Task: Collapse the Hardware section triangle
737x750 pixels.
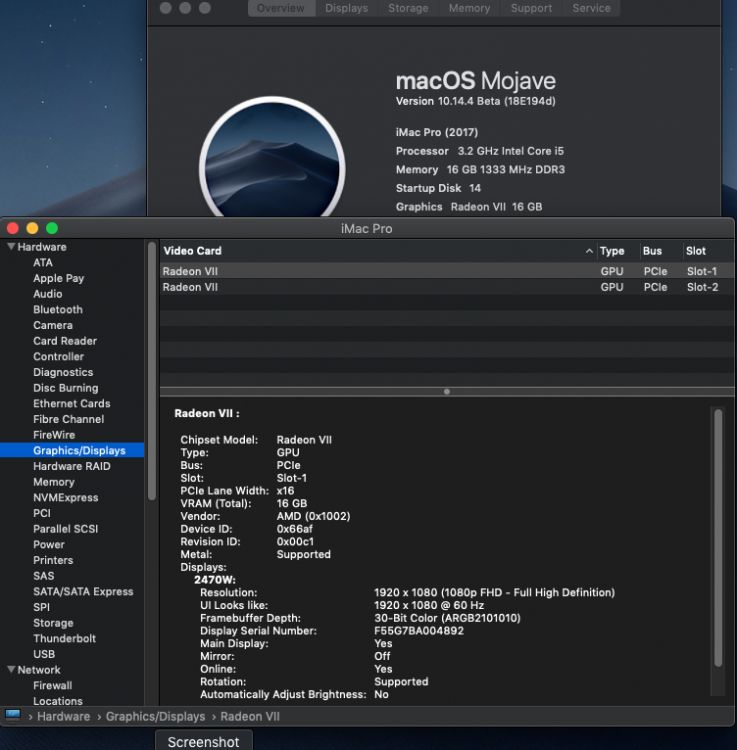Action: pos(11,247)
